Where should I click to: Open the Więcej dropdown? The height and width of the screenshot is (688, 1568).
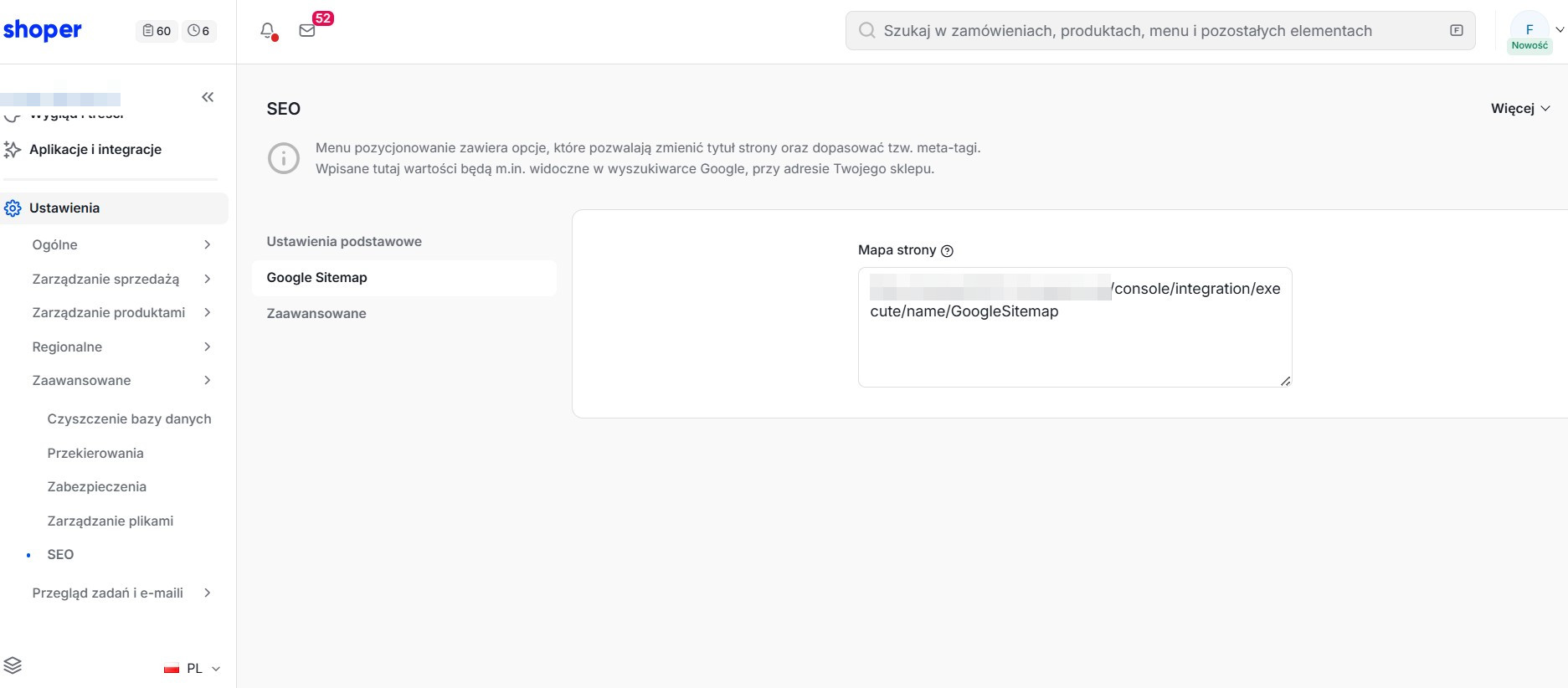tap(1520, 109)
